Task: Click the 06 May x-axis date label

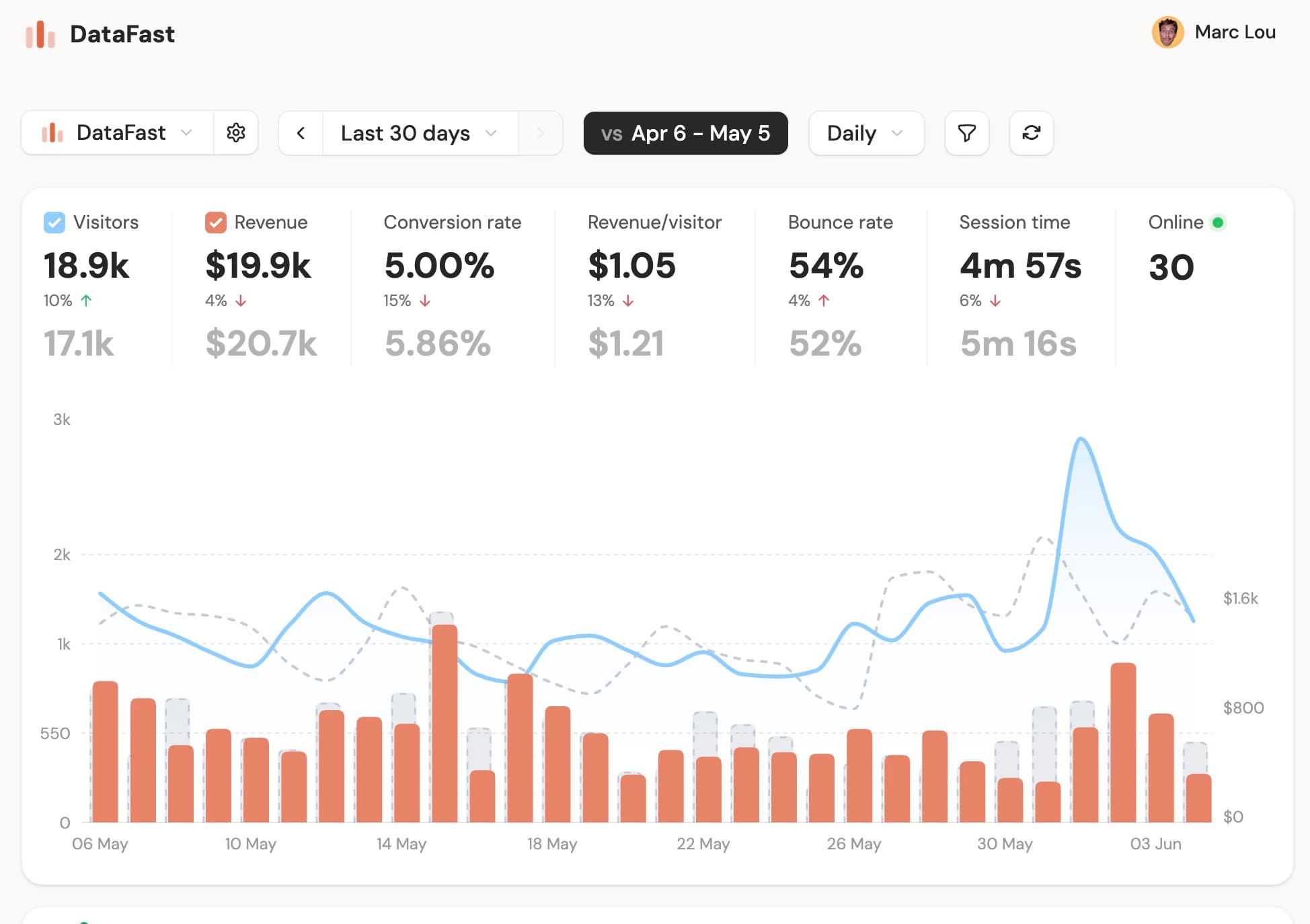Action: tap(100, 844)
